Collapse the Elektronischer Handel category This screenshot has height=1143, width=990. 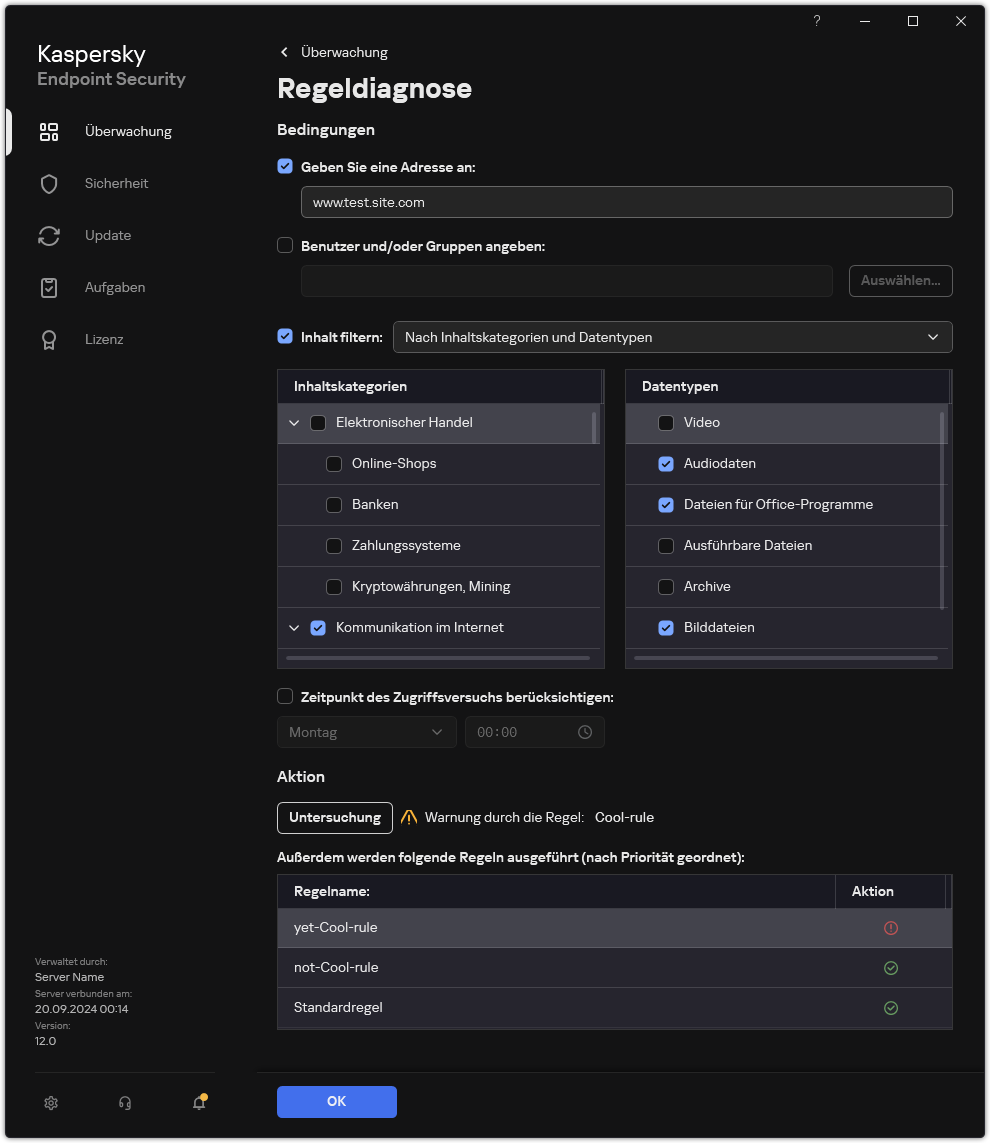pyautogui.click(x=294, y=423)
